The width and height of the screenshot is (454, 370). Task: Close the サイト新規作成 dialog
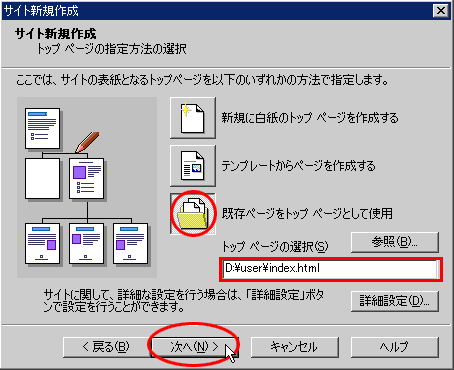tap(440, 11)
